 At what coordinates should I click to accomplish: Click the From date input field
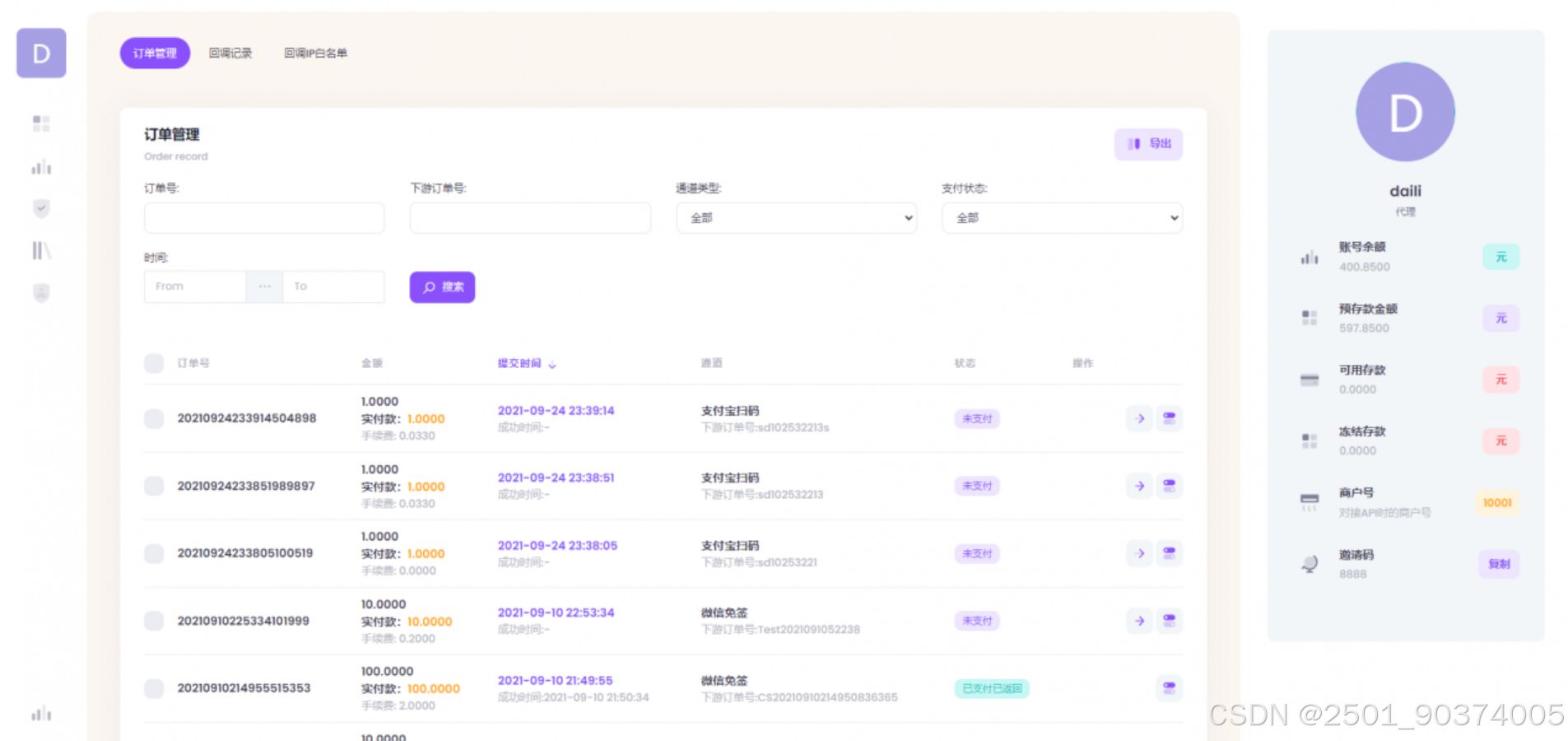tap(193, 286)
